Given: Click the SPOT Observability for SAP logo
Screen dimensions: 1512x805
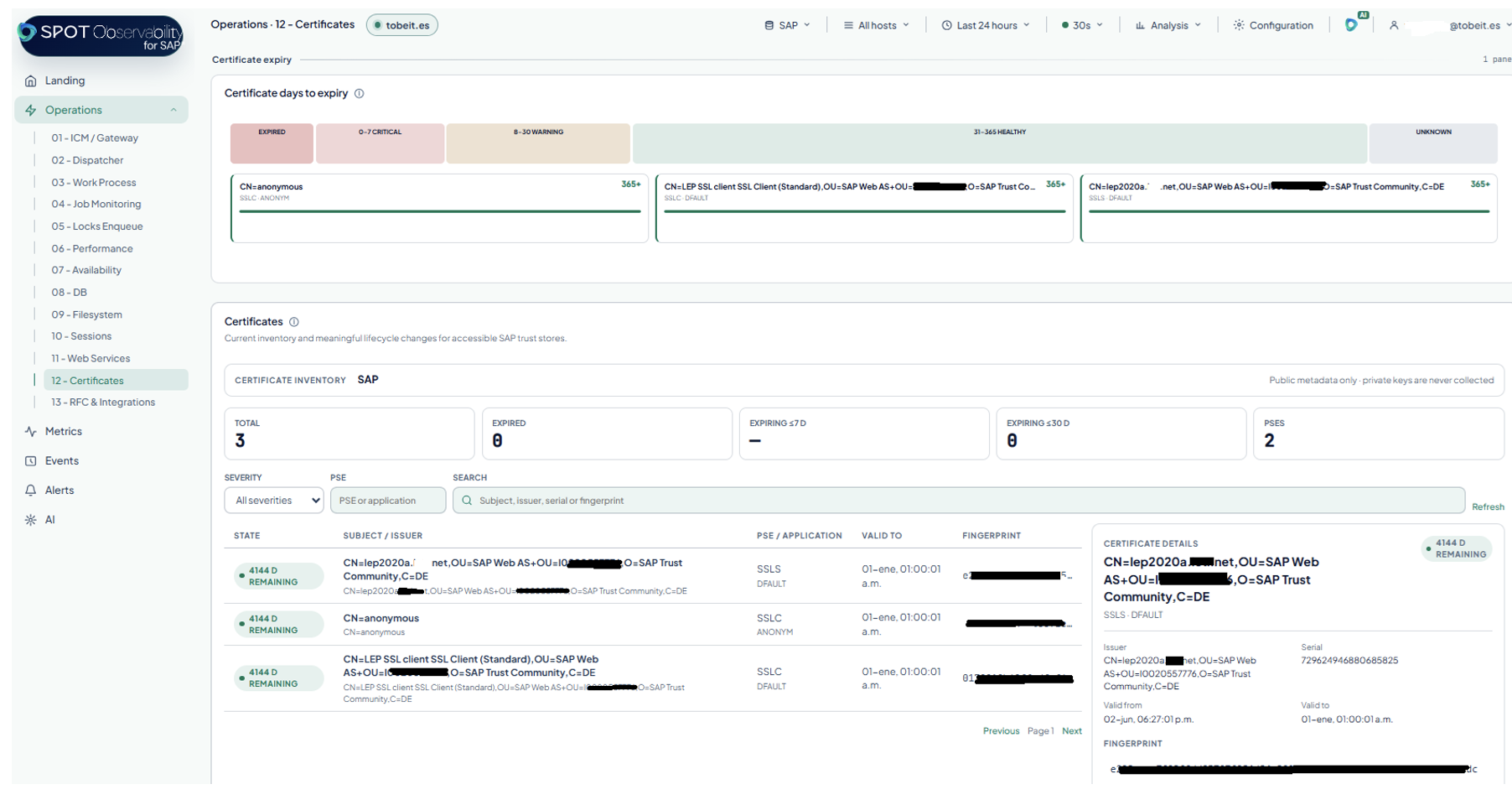Looking at the screenshot, I should point(101,35).
